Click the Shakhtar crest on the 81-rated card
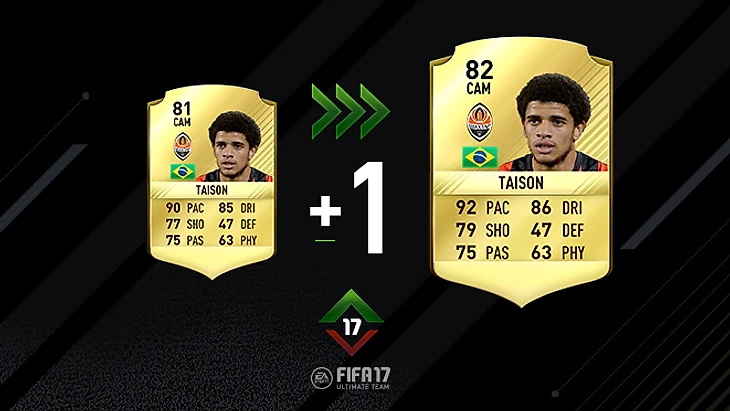 182,146
